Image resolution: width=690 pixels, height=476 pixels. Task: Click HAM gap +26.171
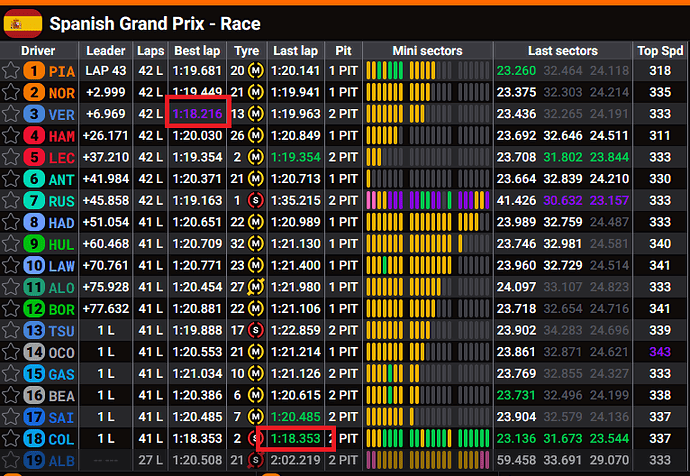point(106,135)
